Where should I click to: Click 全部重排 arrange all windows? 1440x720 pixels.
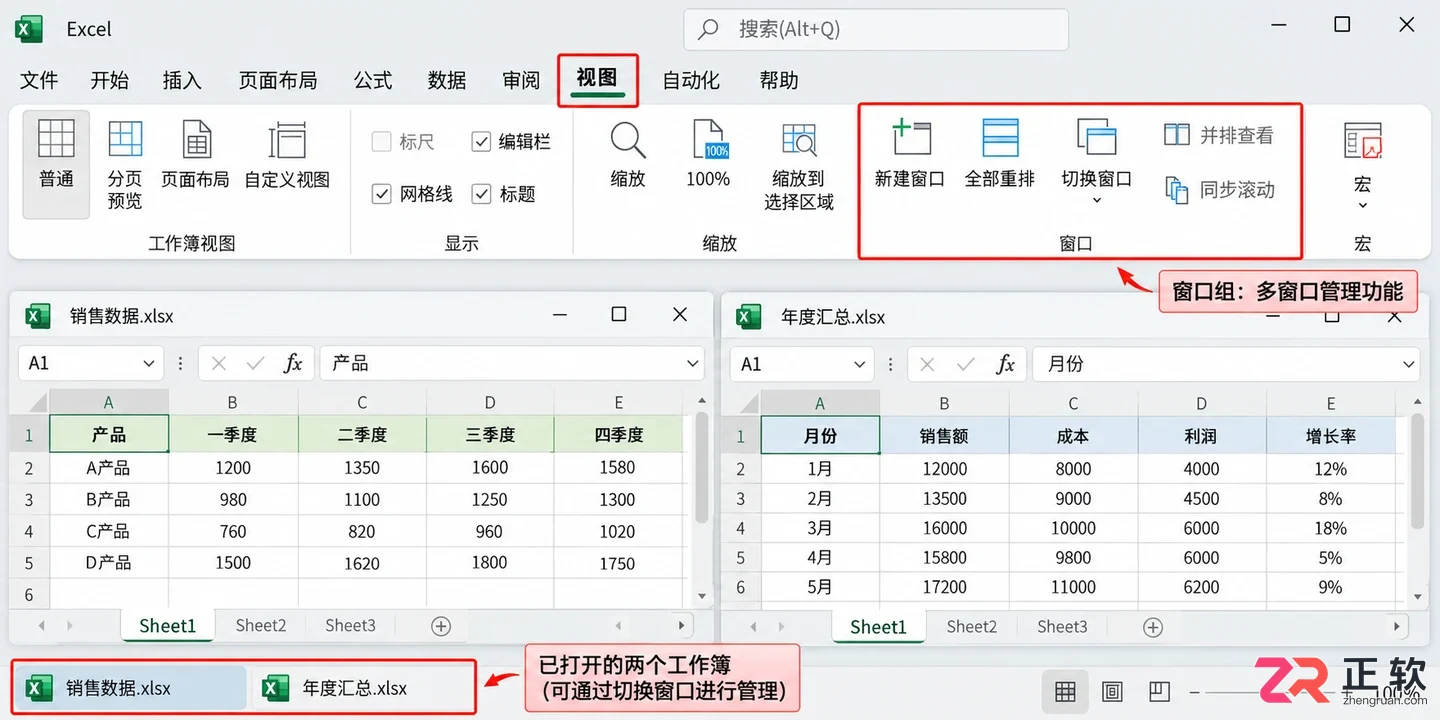coord(1000,155)
